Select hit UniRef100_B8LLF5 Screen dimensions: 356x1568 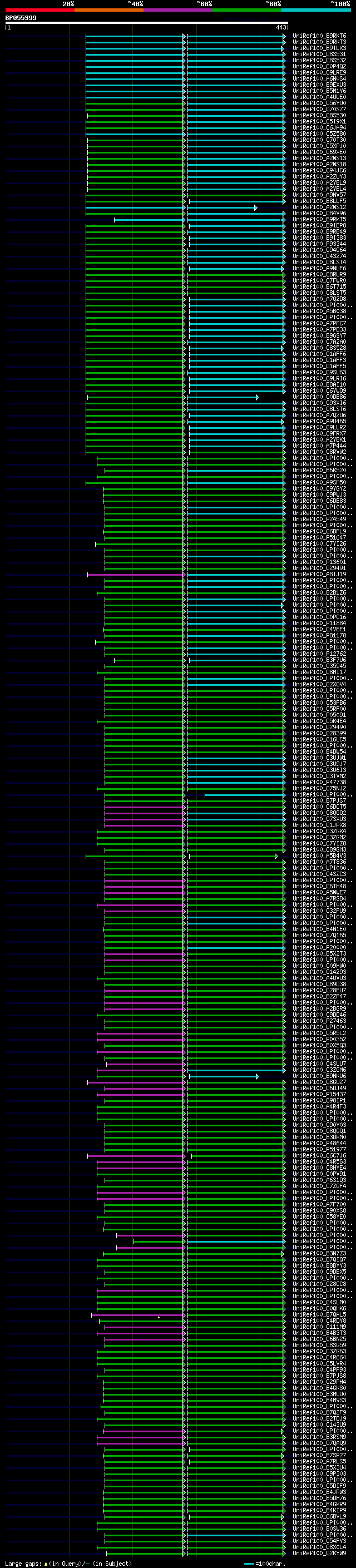pos(319,201)
